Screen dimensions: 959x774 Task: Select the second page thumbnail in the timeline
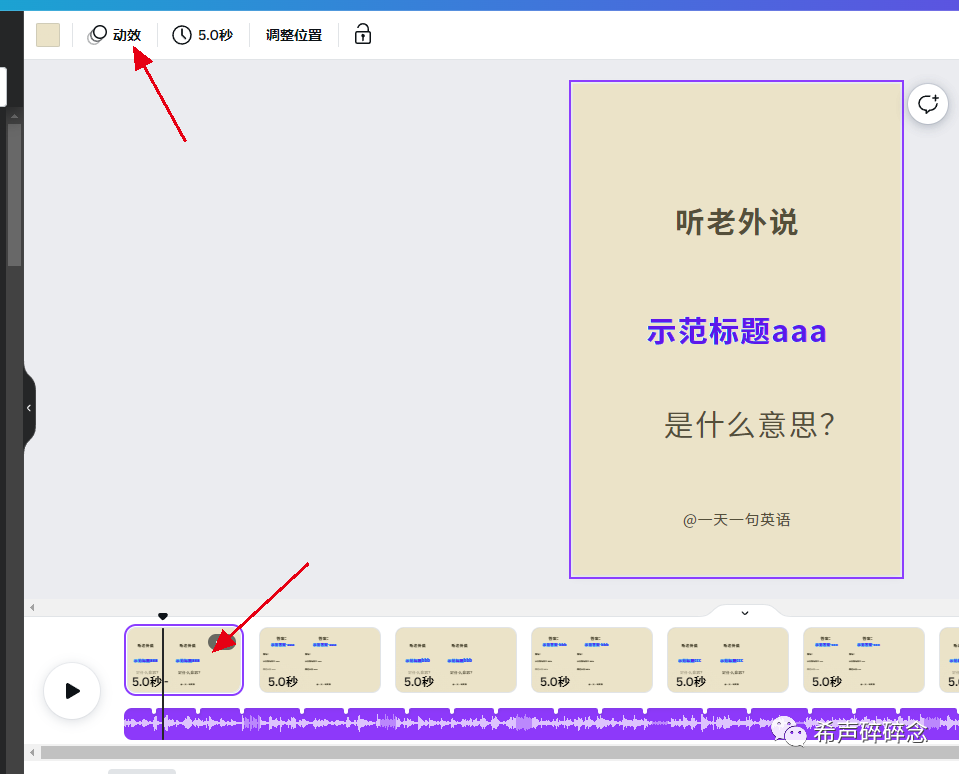319,660
